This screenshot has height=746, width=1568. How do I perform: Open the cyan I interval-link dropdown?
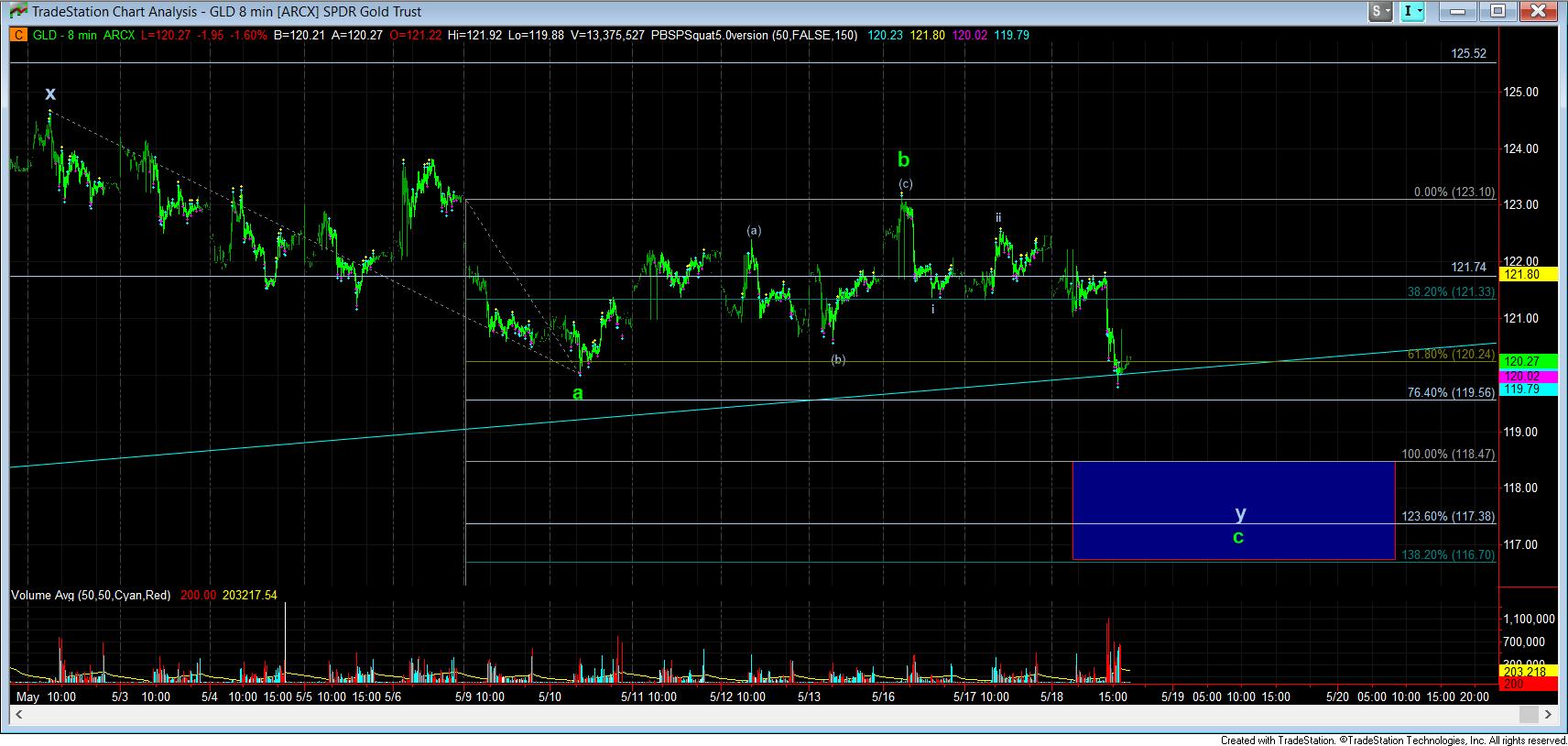pyautogui.click(x=1415, y=12)
